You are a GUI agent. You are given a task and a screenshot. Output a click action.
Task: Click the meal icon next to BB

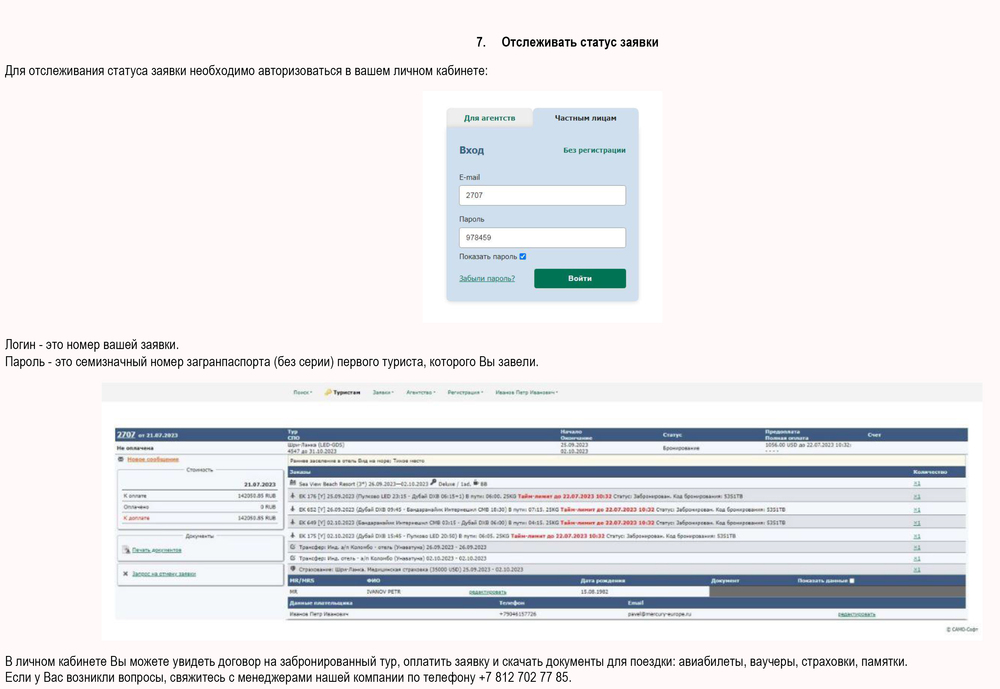(476, 482)
